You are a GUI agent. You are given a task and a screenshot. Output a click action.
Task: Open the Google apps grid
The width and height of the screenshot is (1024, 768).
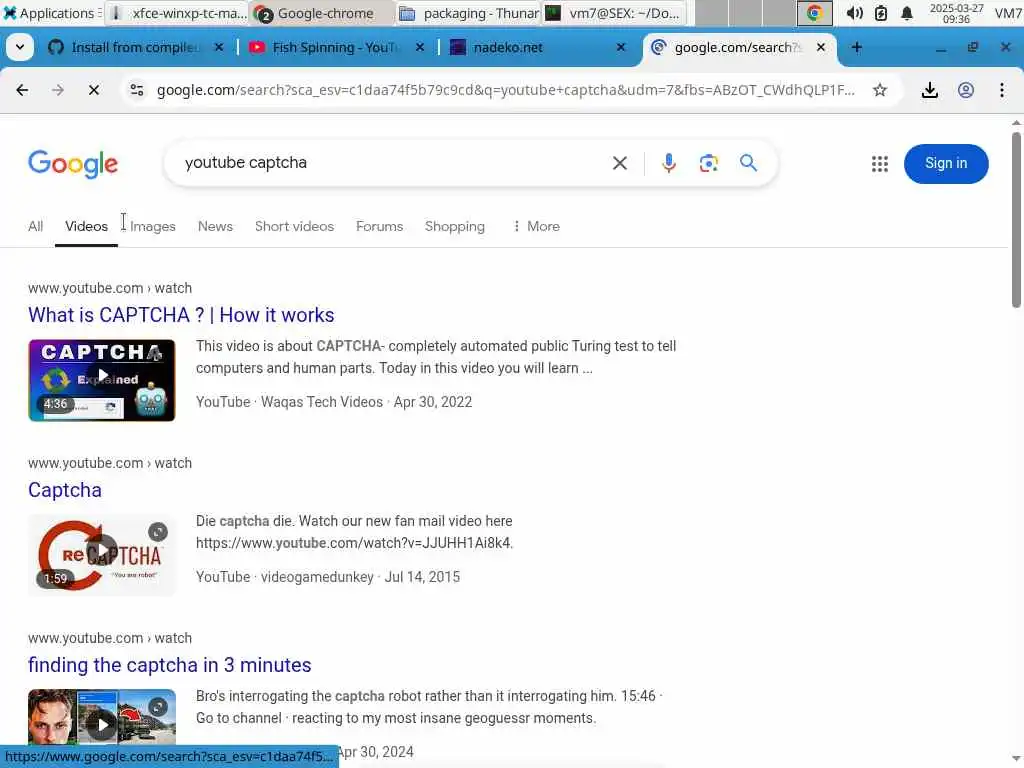880,164
